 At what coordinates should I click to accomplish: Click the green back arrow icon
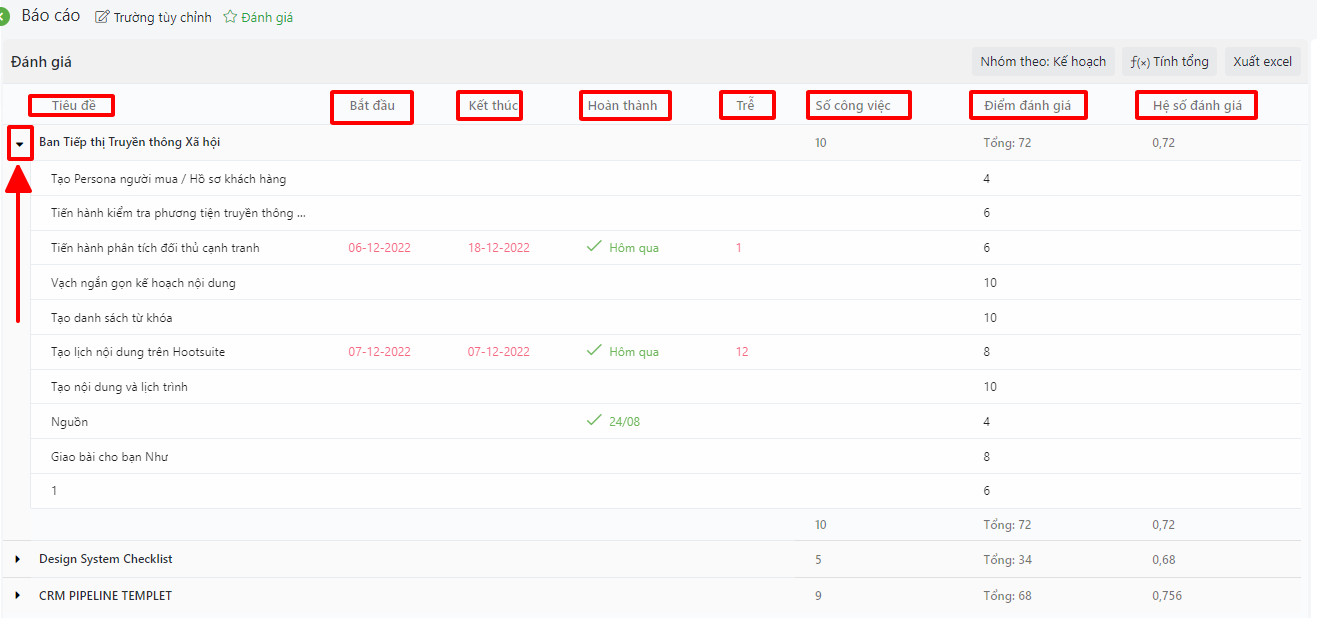(4, 17)
